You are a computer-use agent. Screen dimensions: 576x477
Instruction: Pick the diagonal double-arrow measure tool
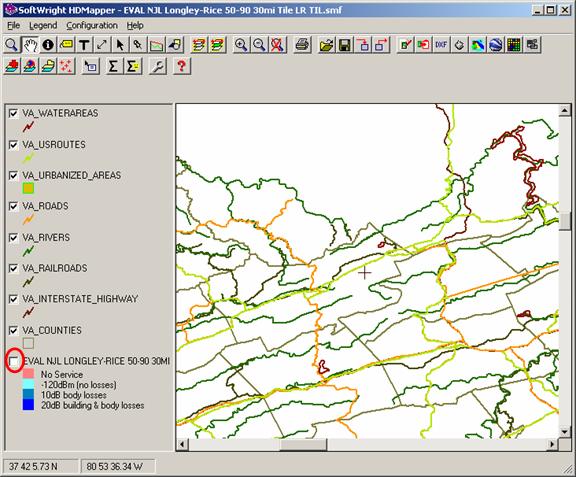102,45
